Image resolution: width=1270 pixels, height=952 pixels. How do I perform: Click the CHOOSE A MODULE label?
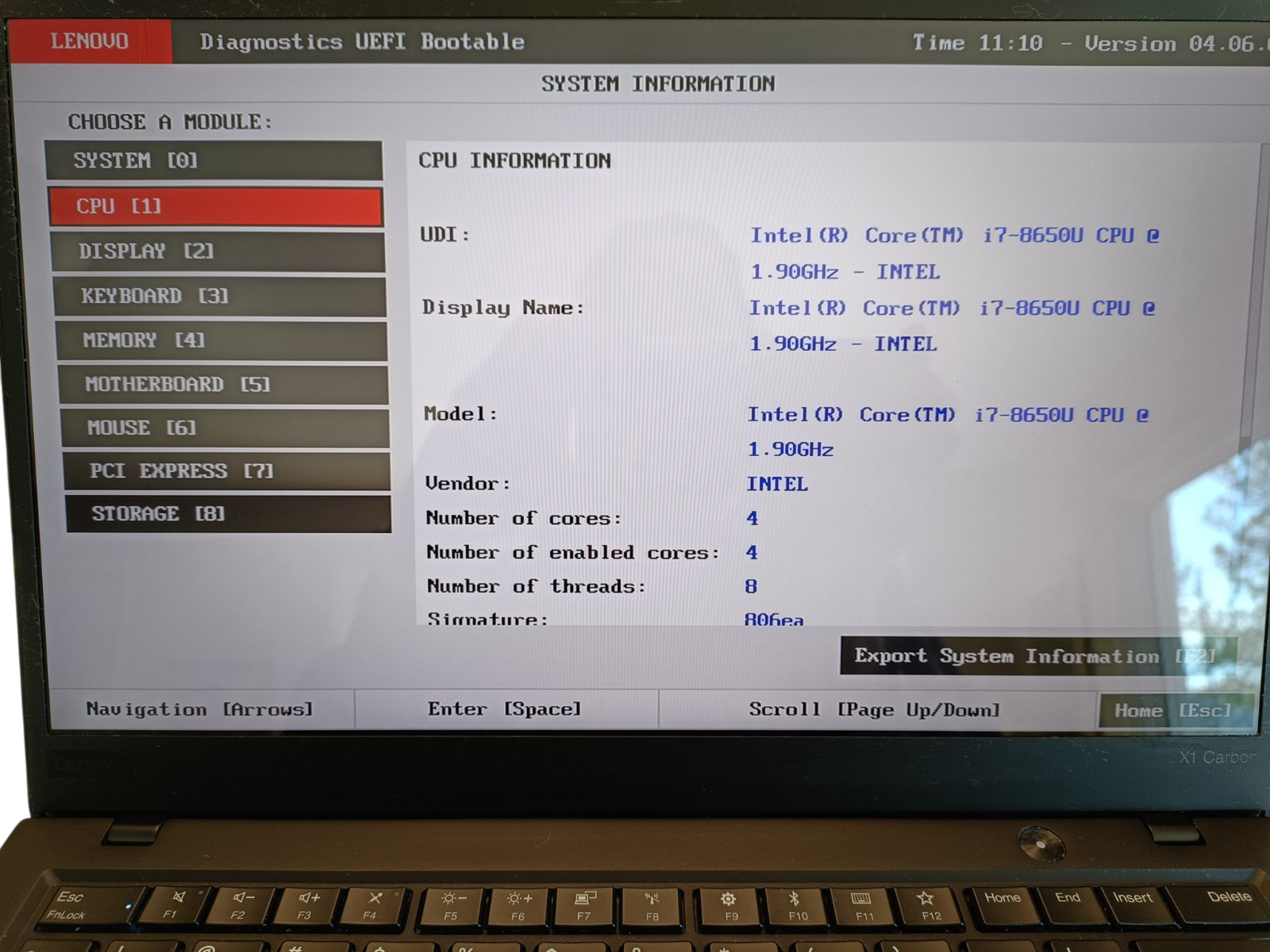(x=170, y=122)
